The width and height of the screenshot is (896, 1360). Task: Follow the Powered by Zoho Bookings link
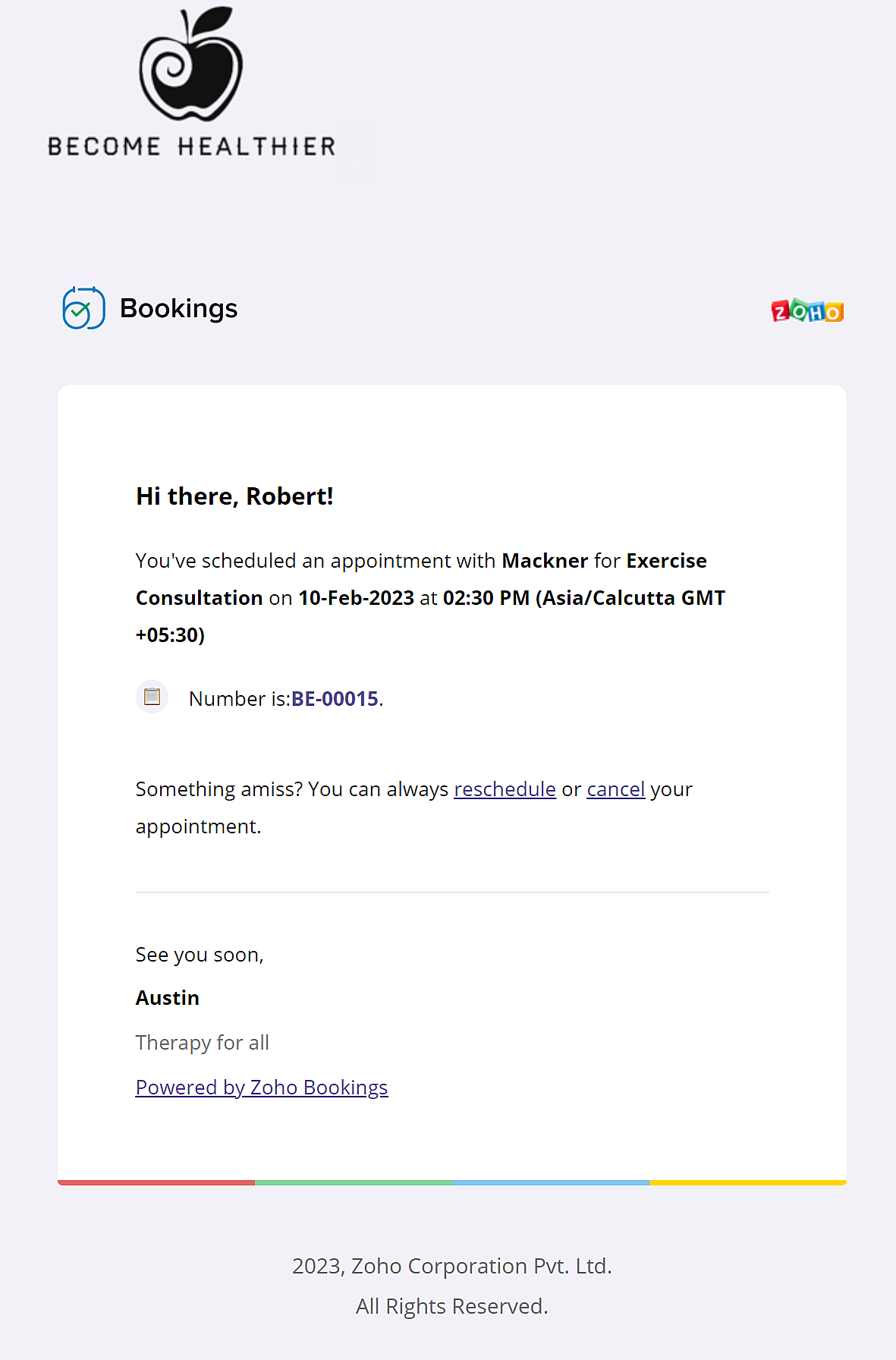(x=262, y=1088)
